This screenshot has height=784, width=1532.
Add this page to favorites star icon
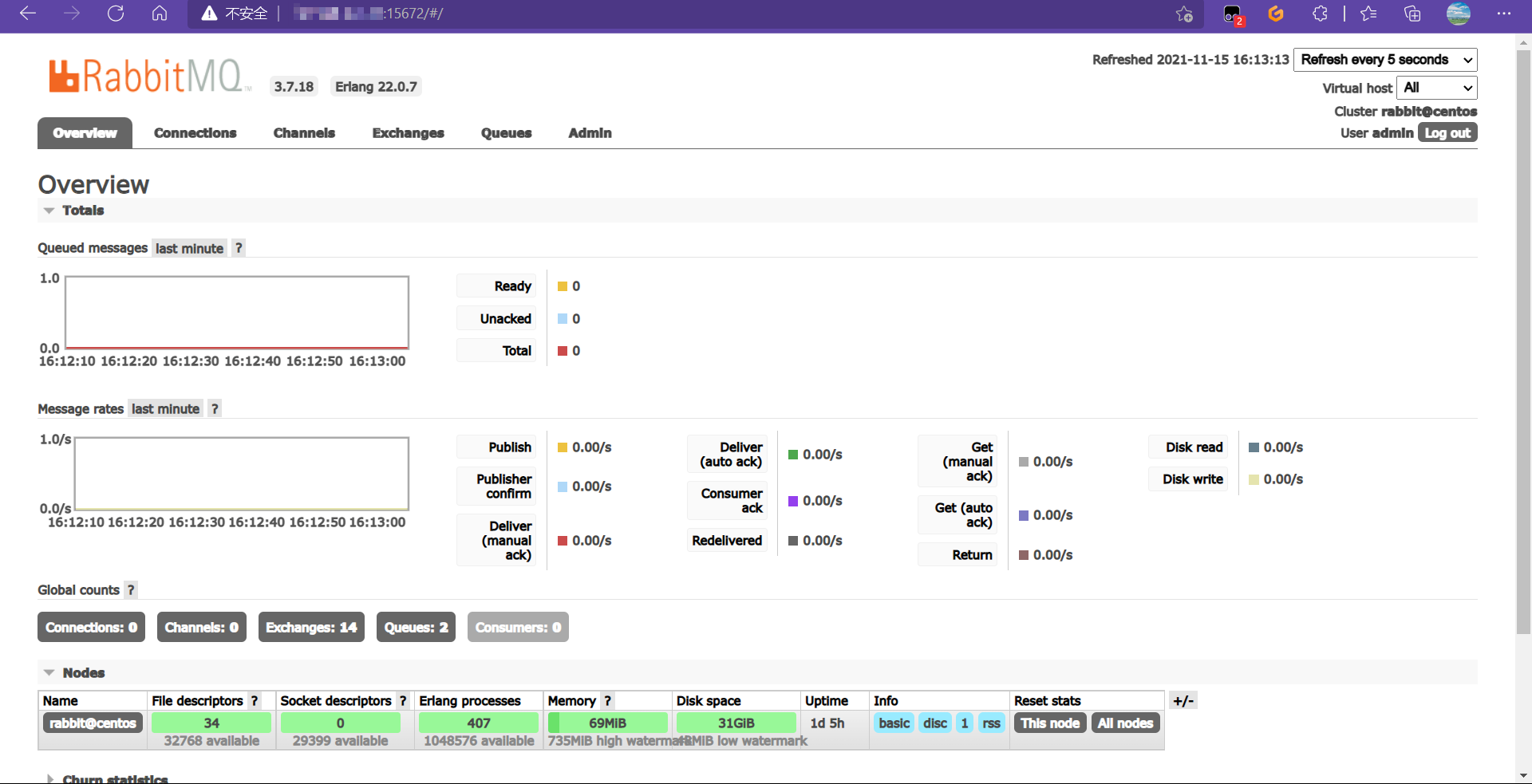(1184, 14)
